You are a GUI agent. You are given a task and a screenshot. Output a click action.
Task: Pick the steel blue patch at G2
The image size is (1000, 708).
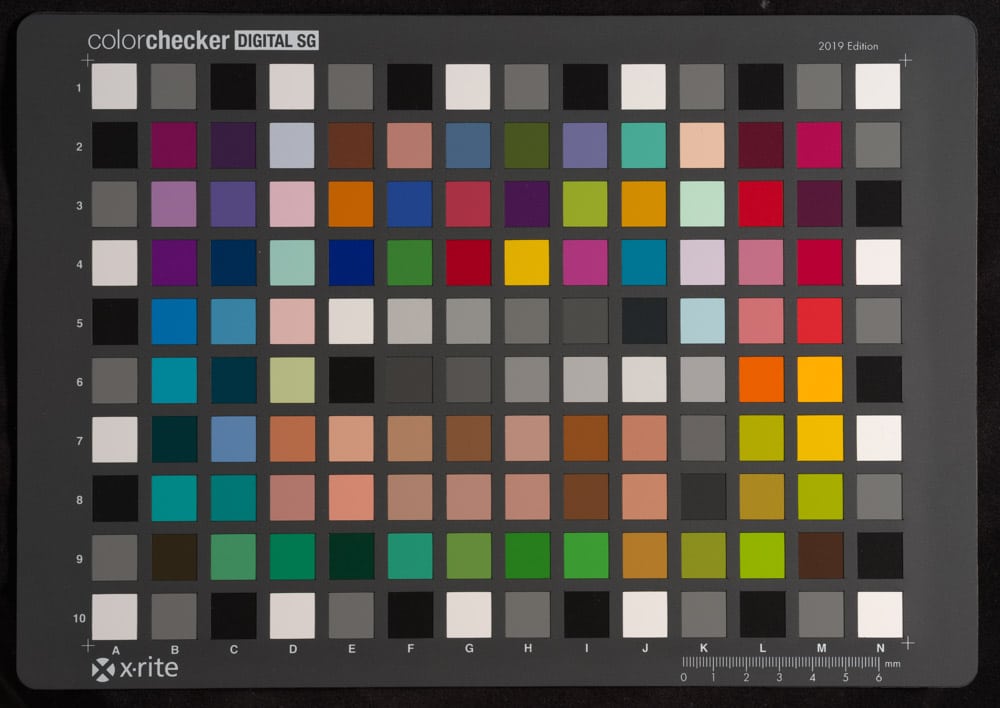tap(468, 145)
